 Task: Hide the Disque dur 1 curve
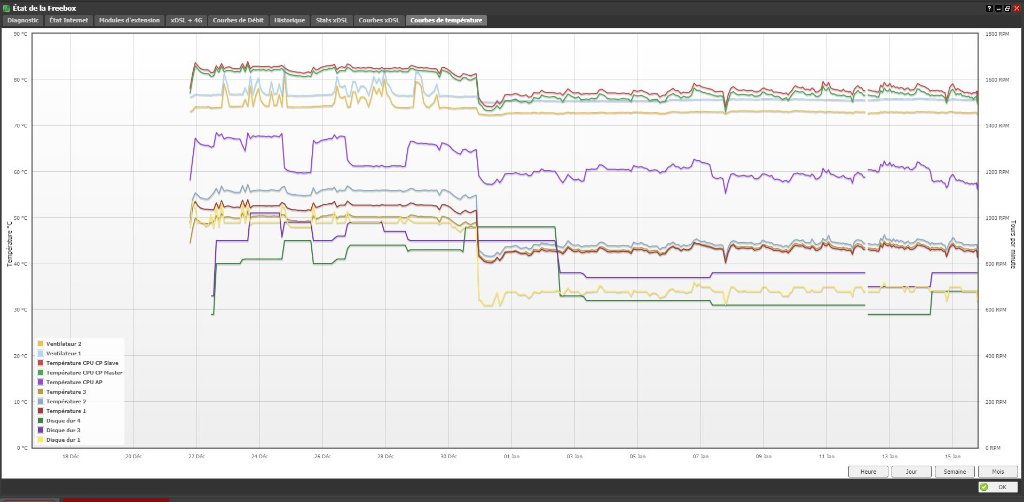point(59,440)
